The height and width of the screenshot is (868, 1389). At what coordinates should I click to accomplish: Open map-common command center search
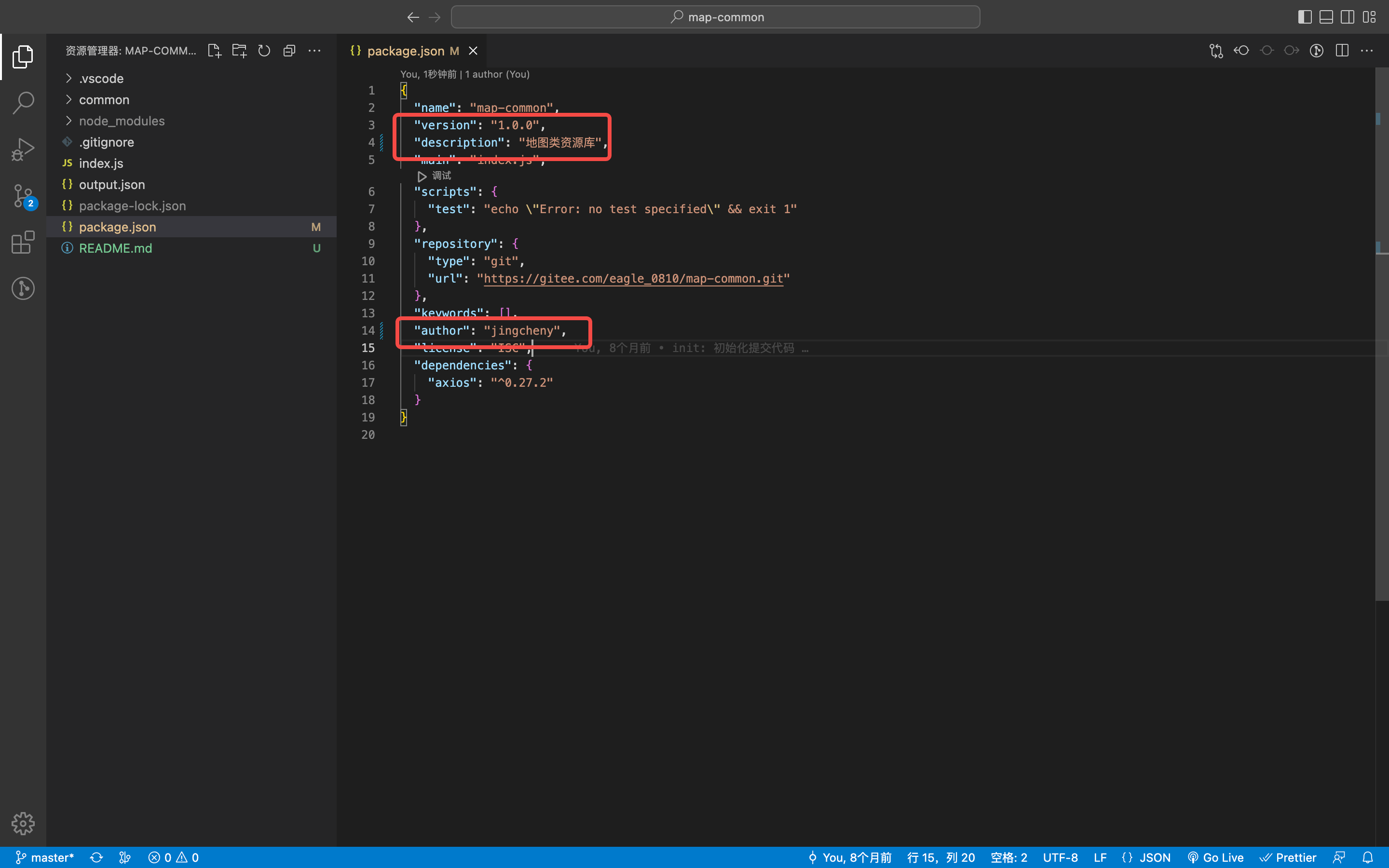pyautogui.click(x=715, y=17)
